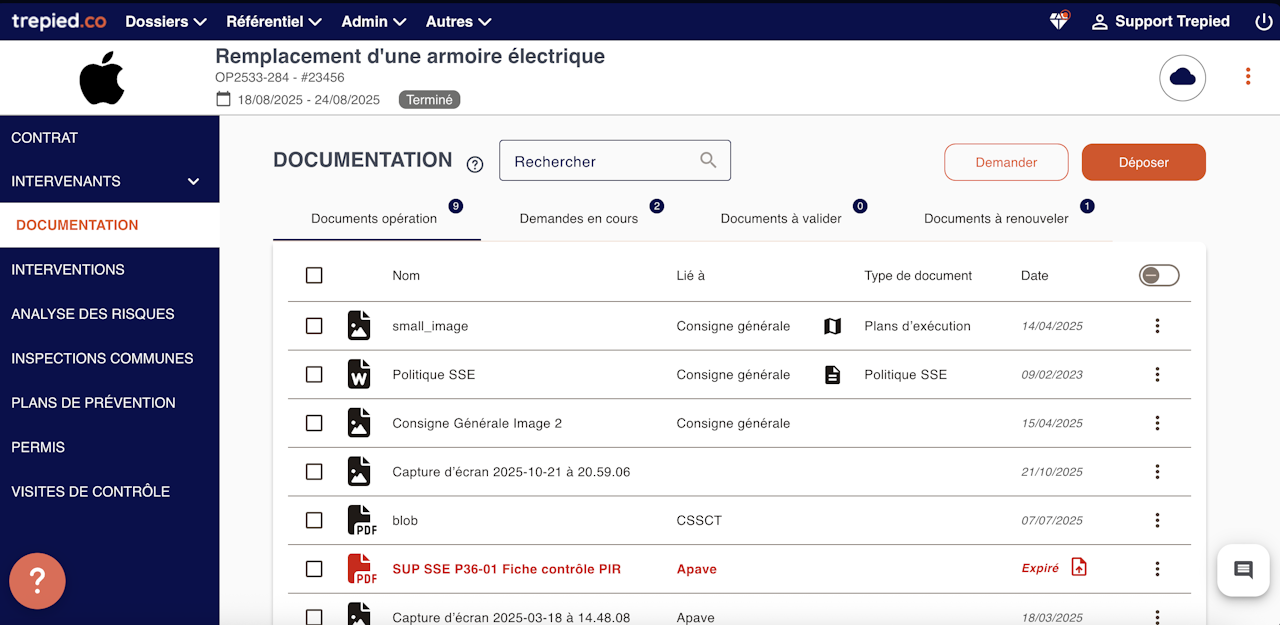This screenshot has height=625, width=1280.
Task: Open the chat message widget
Action: pos(1243,570)
